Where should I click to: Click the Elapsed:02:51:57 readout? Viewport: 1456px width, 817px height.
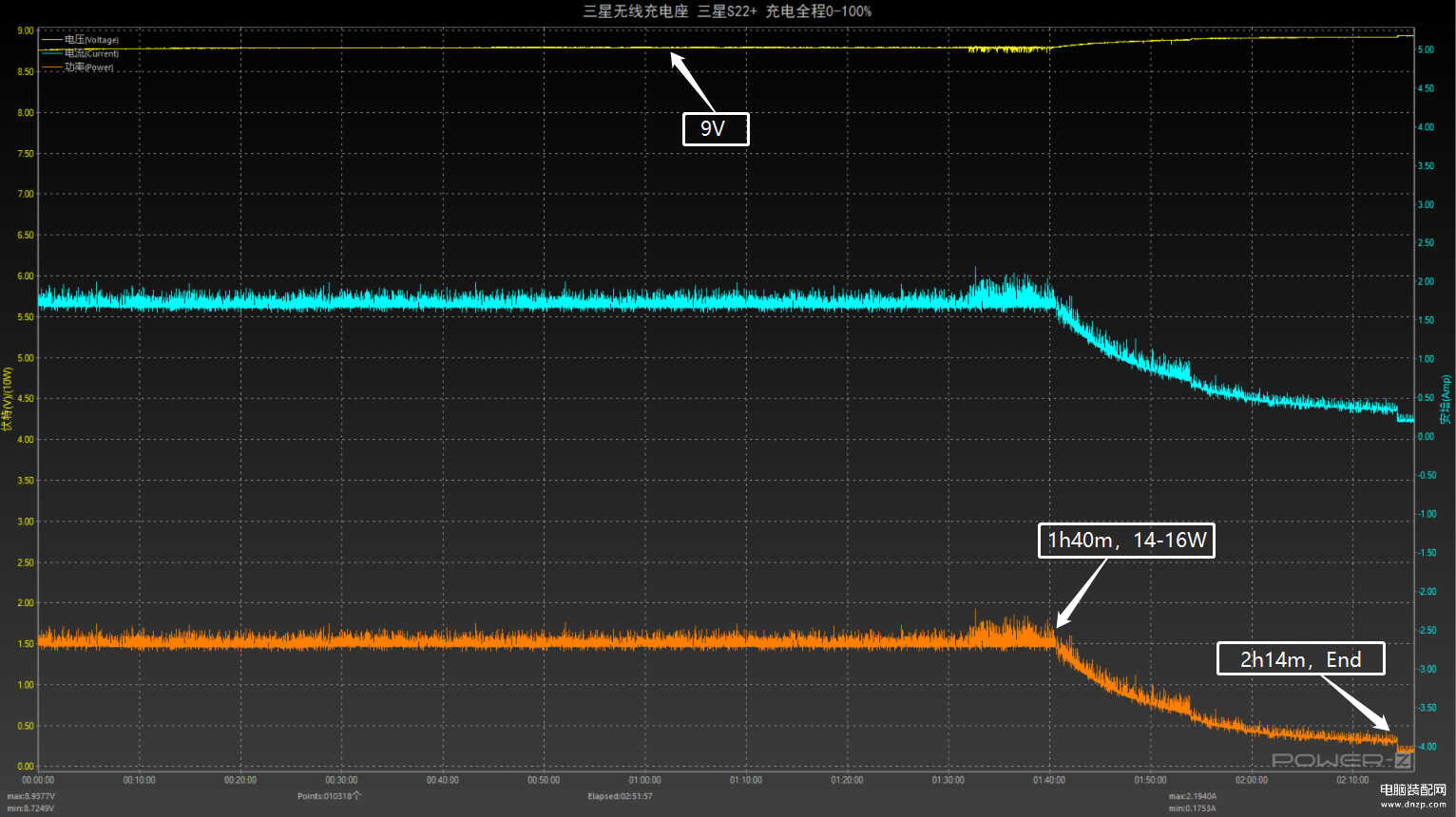tap(620, 796)
